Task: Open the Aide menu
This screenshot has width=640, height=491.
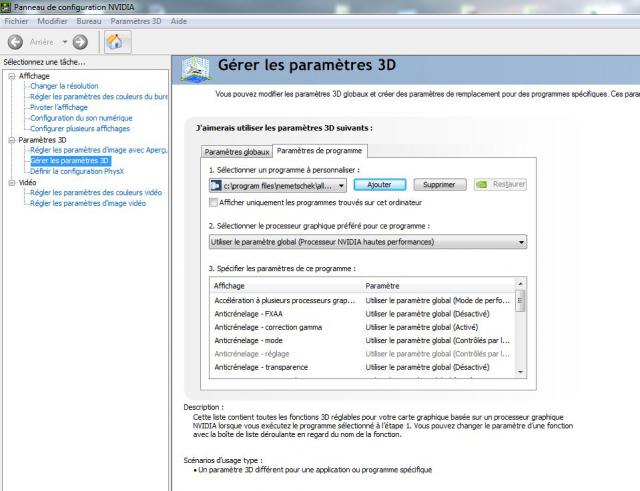Action: click(x=178, y=21)
